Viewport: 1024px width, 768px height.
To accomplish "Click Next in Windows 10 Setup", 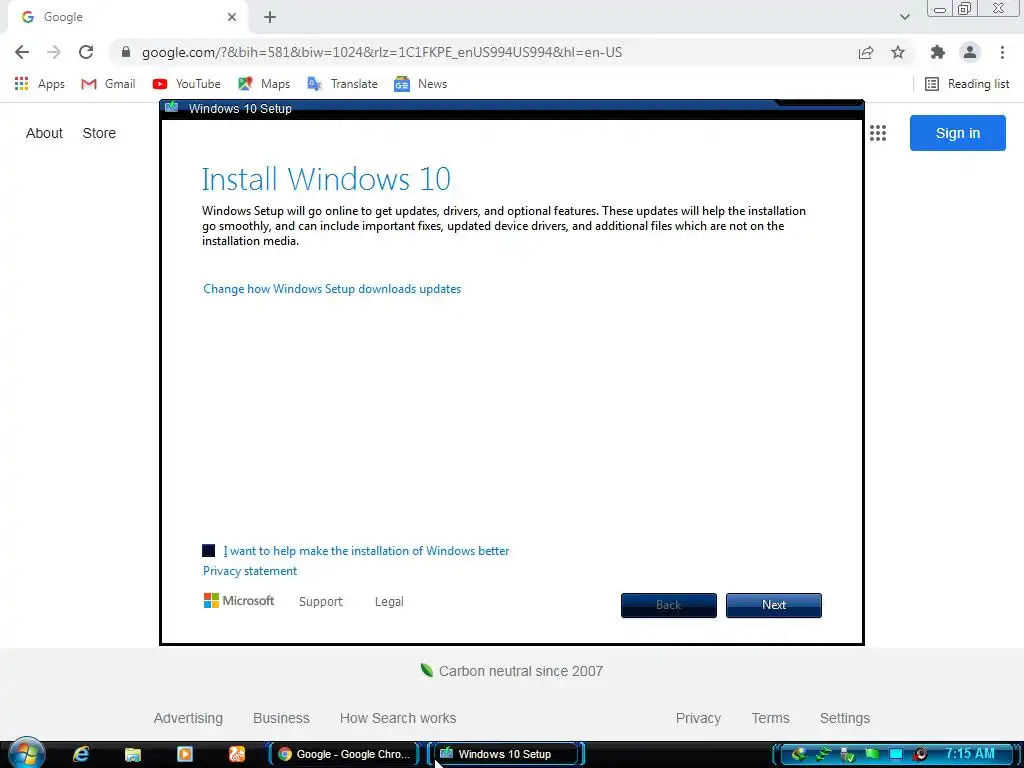I will pyautogui.click(x=774, y=605).
